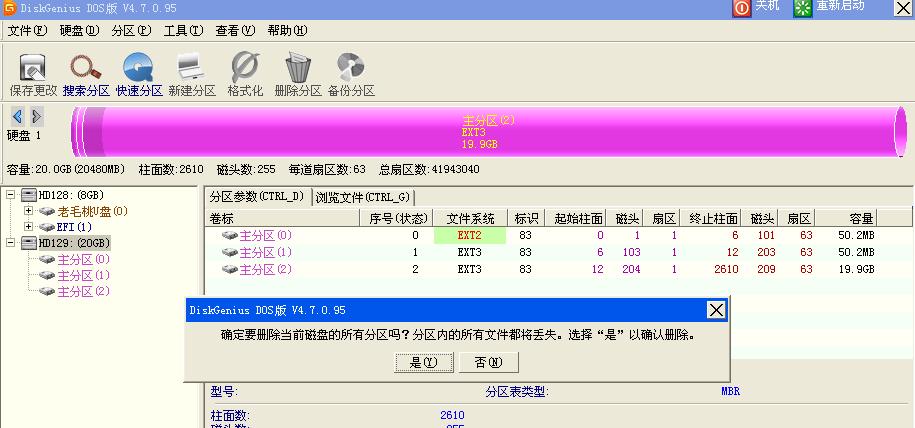This screenshot has height=428, width=915.
Task: Click the 2610 end cylinder cell in the table
Action: pos(726,269)
